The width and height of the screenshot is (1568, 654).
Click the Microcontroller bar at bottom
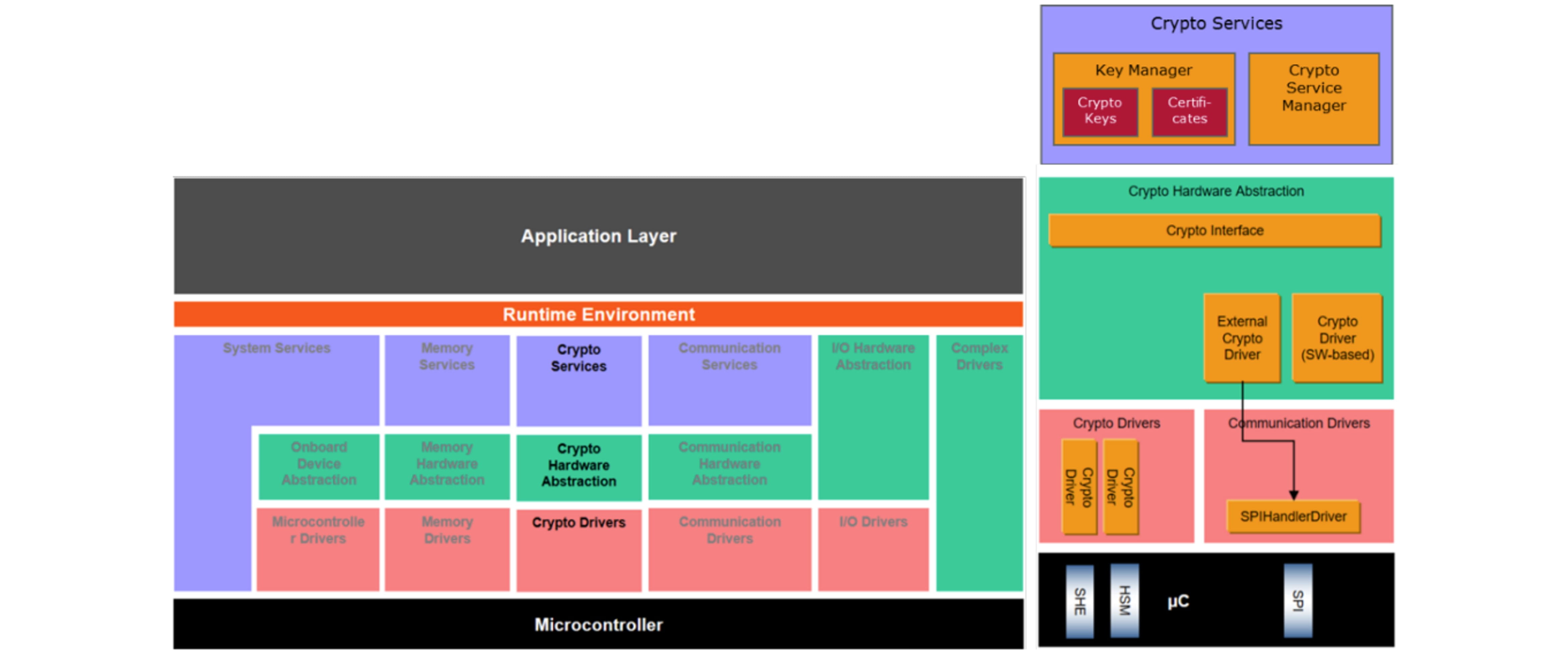point(598,625)
